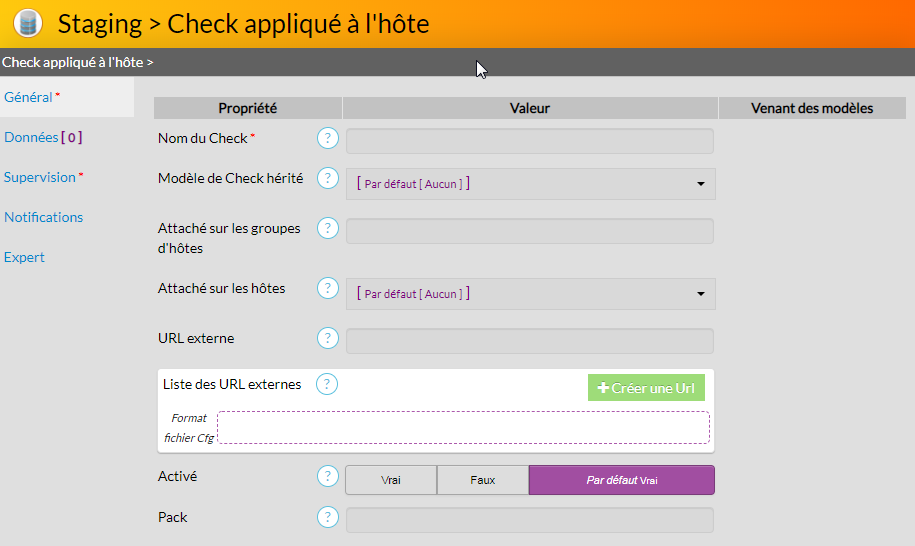Click the Staging database icon in header
Screen dimensions: 915x546
coord(29,23)
